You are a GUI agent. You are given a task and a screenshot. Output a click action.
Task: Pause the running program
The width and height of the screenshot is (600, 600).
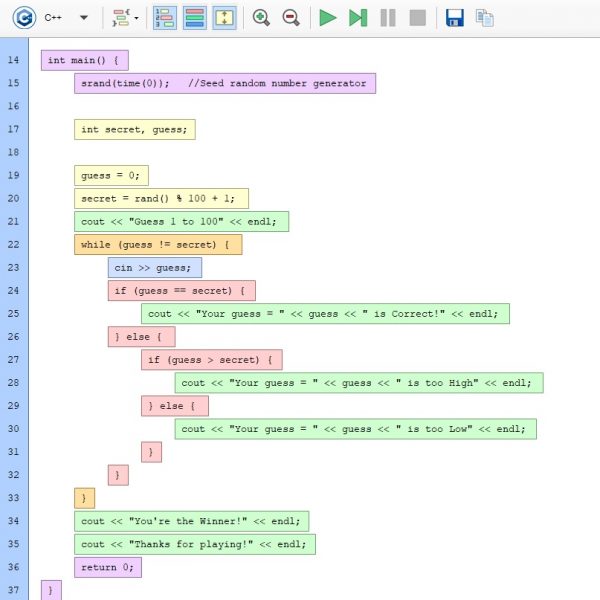(x=387, y=18)
